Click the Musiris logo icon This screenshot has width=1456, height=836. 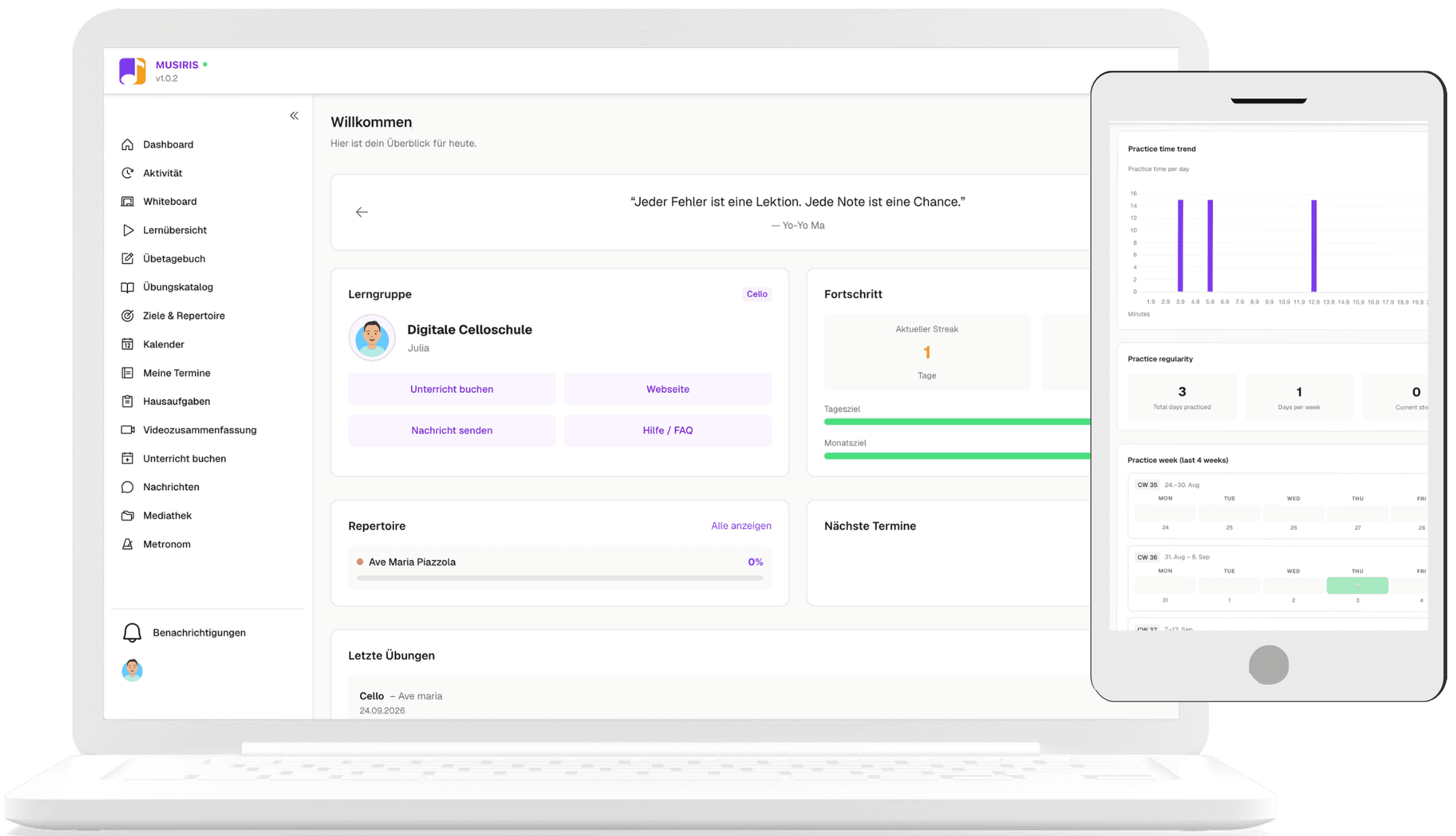click(x=132, y=71)
